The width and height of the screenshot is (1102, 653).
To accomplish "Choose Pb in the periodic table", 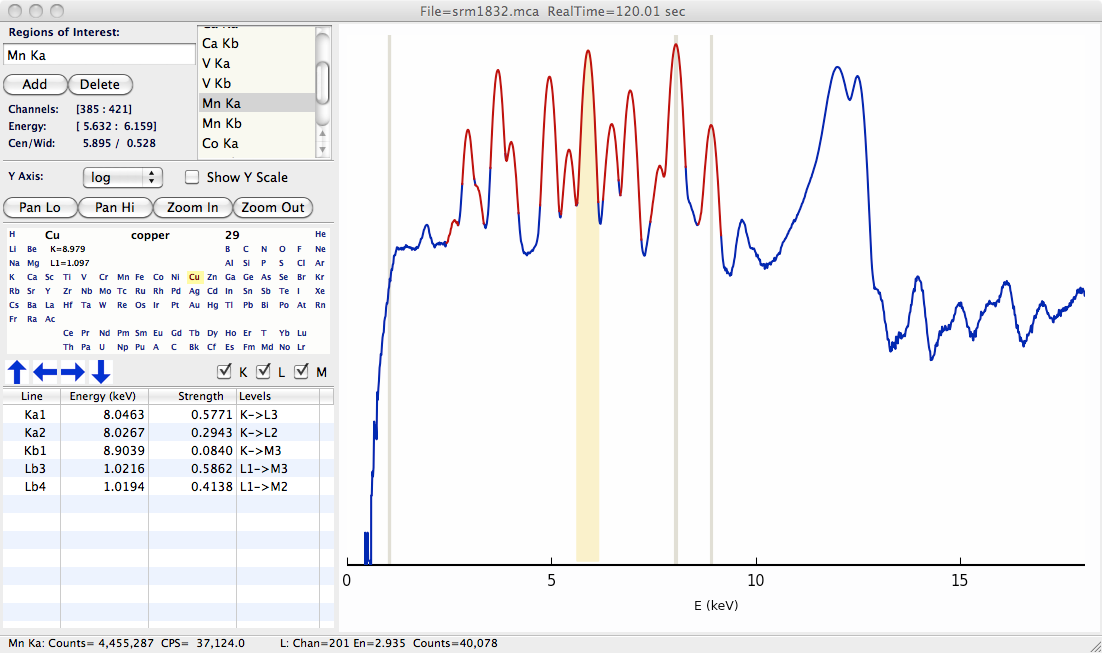I will (248, 305).
